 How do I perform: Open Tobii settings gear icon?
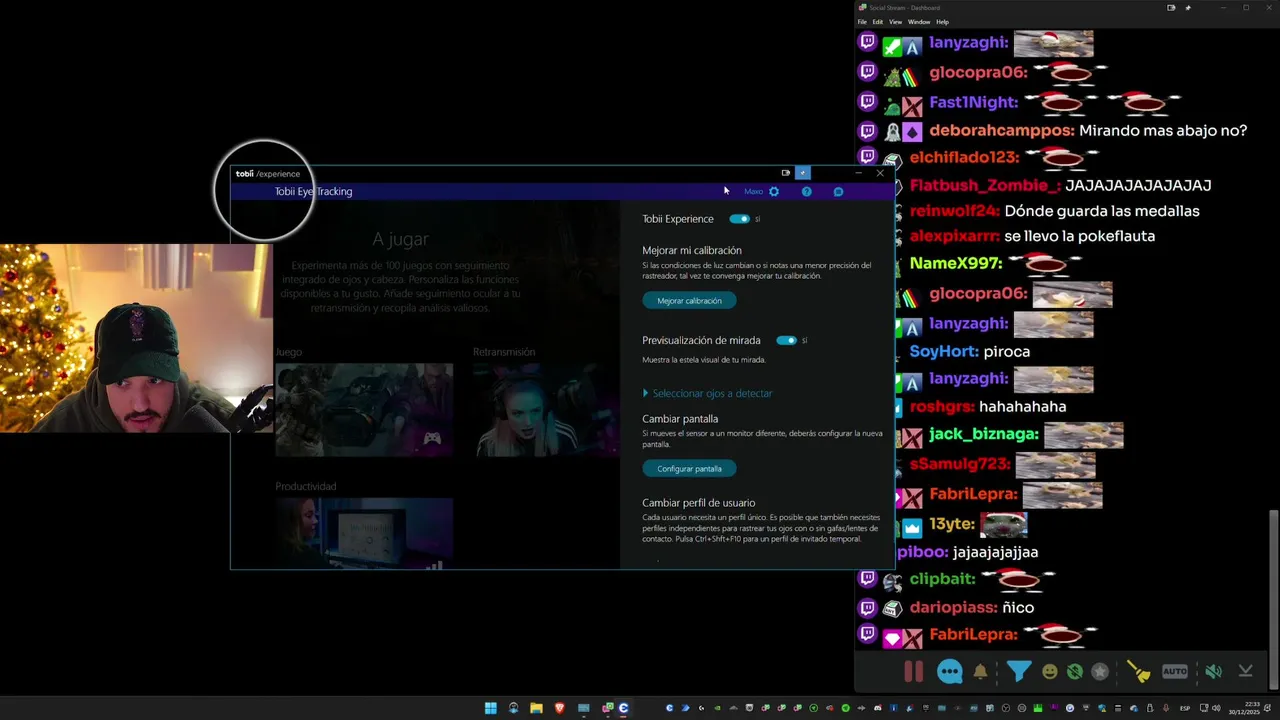click(774, 192)
